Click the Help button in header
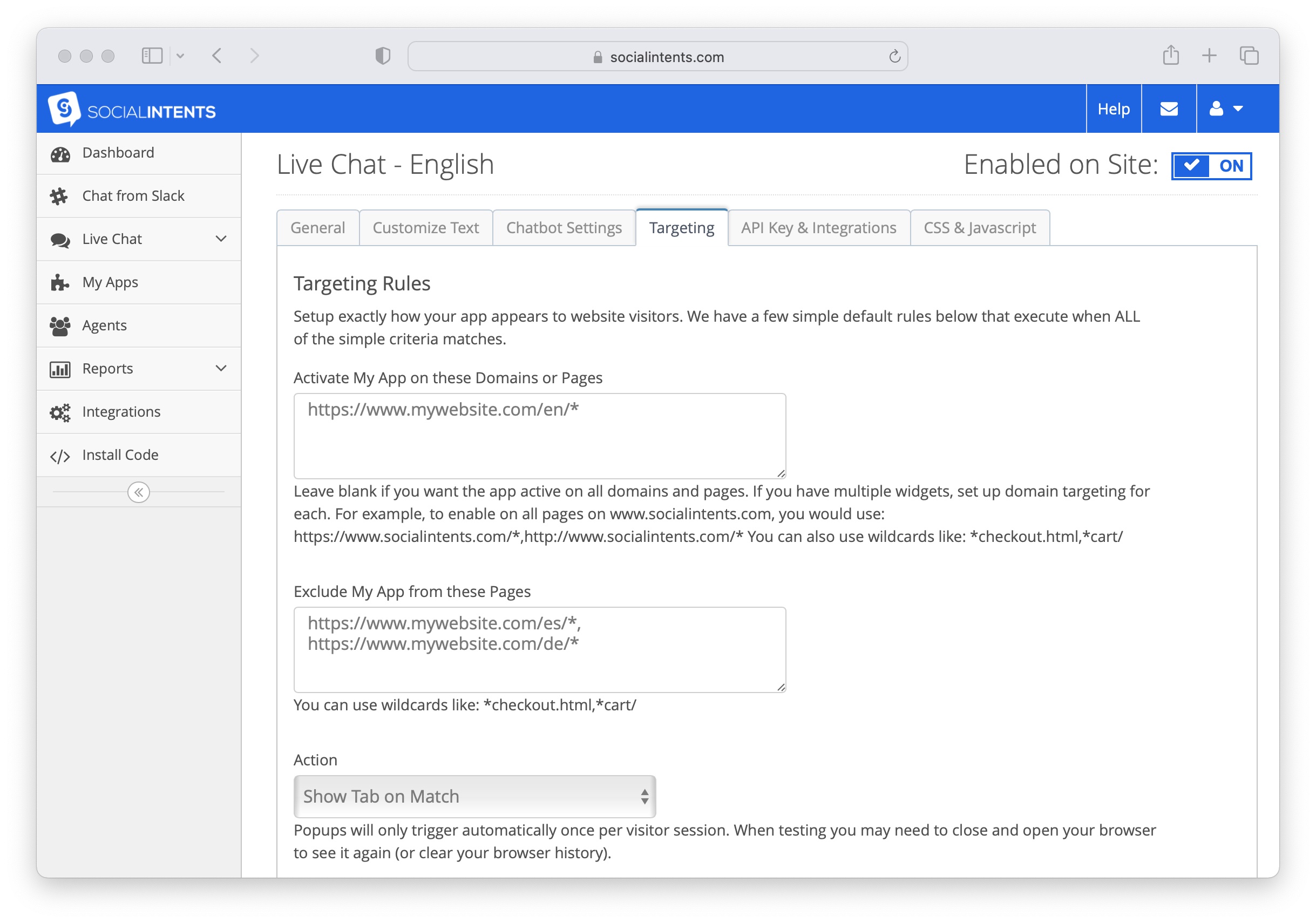The height and width of the screenshot is (923, 1316). (x=1113, y=109)
